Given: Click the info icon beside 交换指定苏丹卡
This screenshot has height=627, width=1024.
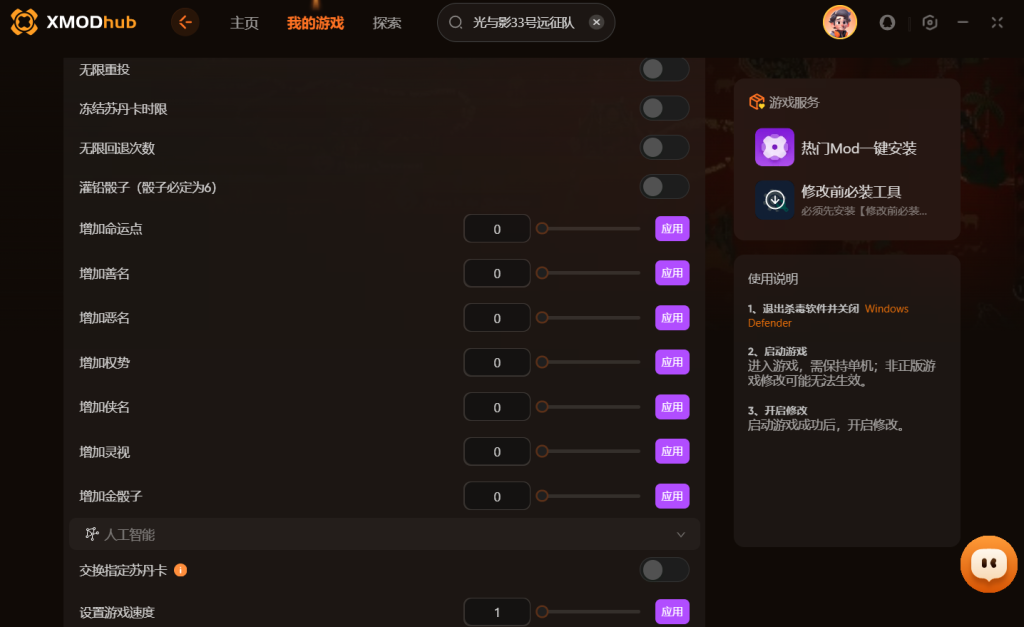Looking at the screenshot, I should [180, 570].
